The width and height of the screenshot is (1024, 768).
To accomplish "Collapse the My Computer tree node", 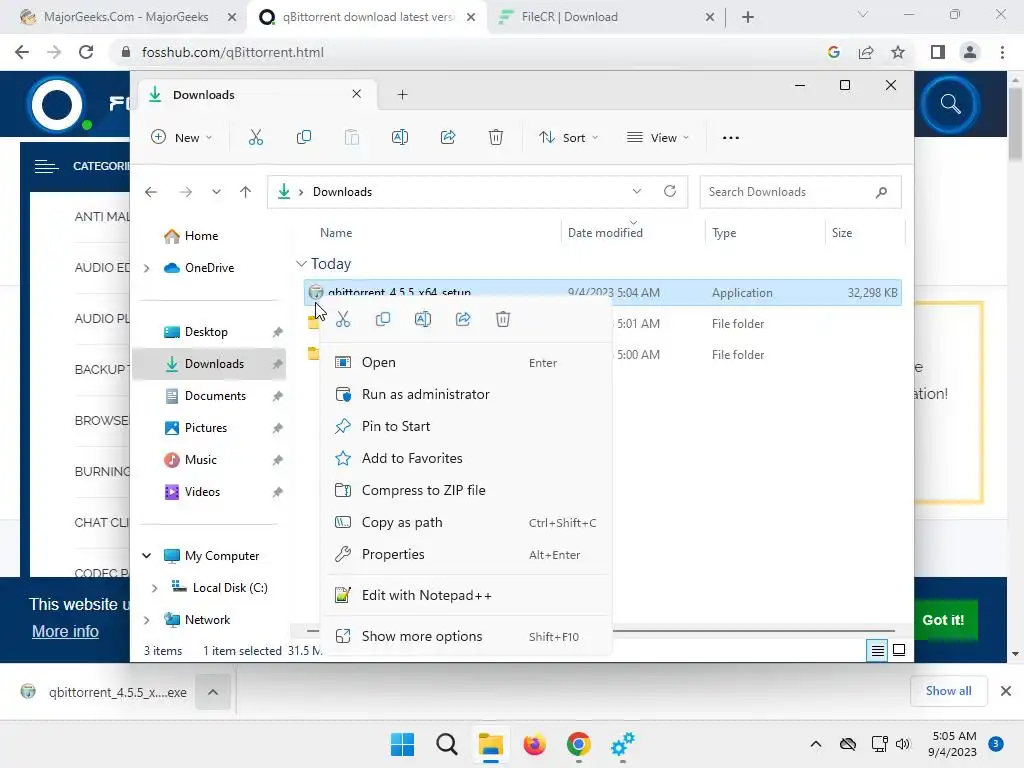I will click(x=146, y=556).
